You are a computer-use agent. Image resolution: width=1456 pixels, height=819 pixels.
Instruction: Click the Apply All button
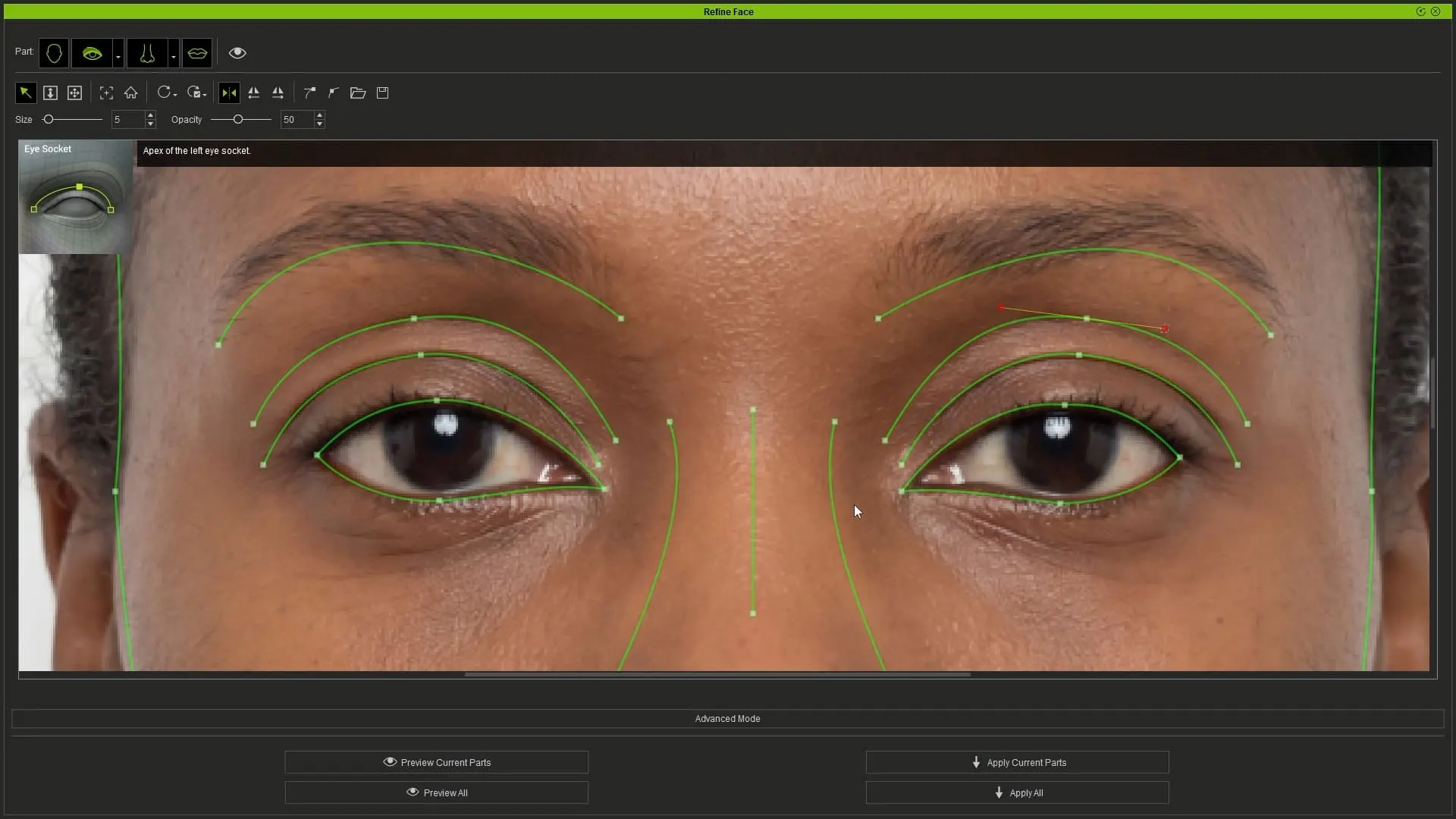click(x=1017, y=792)
